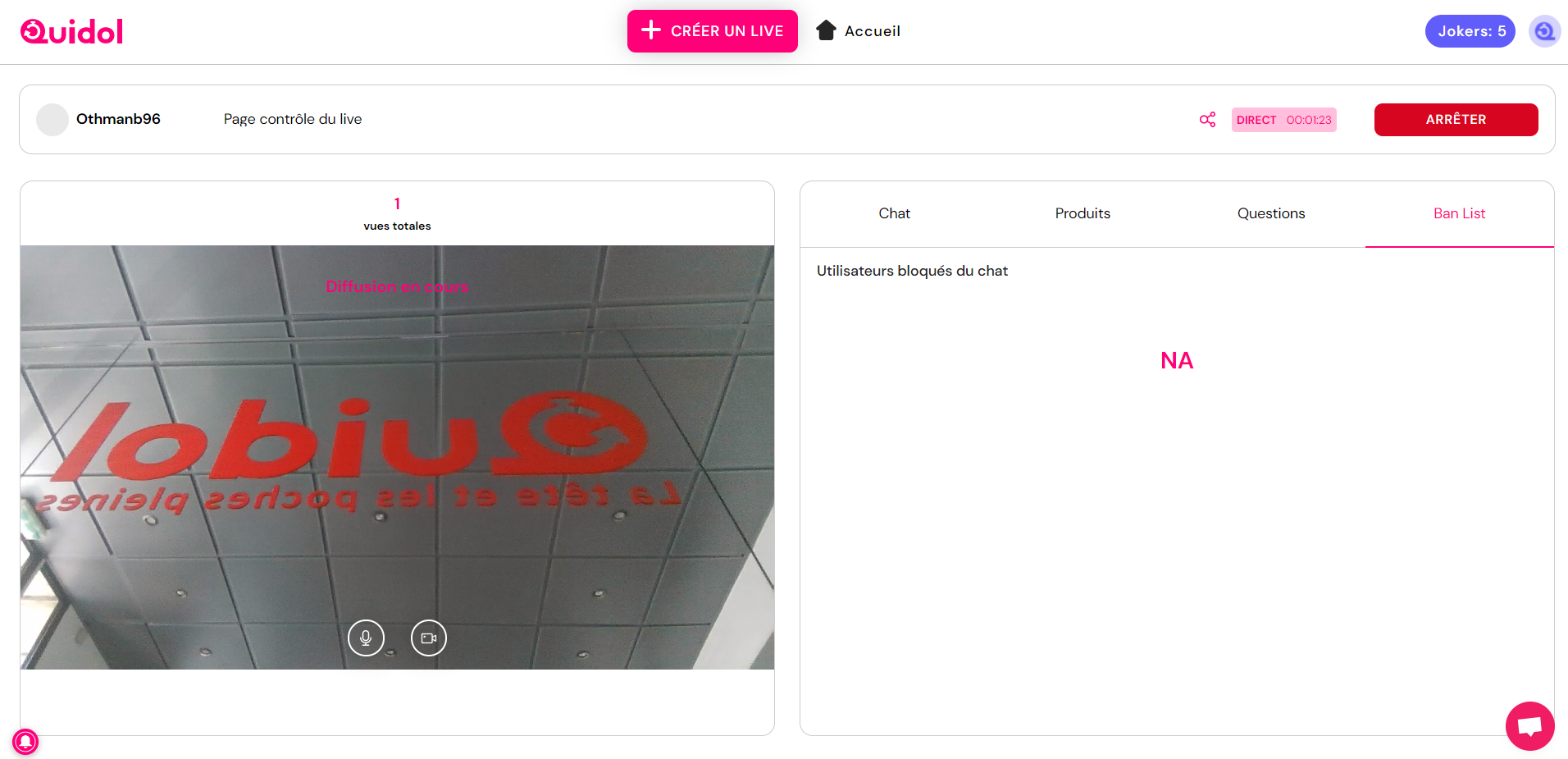The width and height of the screenshot is (1568, 759).
Task: Mute the microphone during the live
Action: pos(366,638)
